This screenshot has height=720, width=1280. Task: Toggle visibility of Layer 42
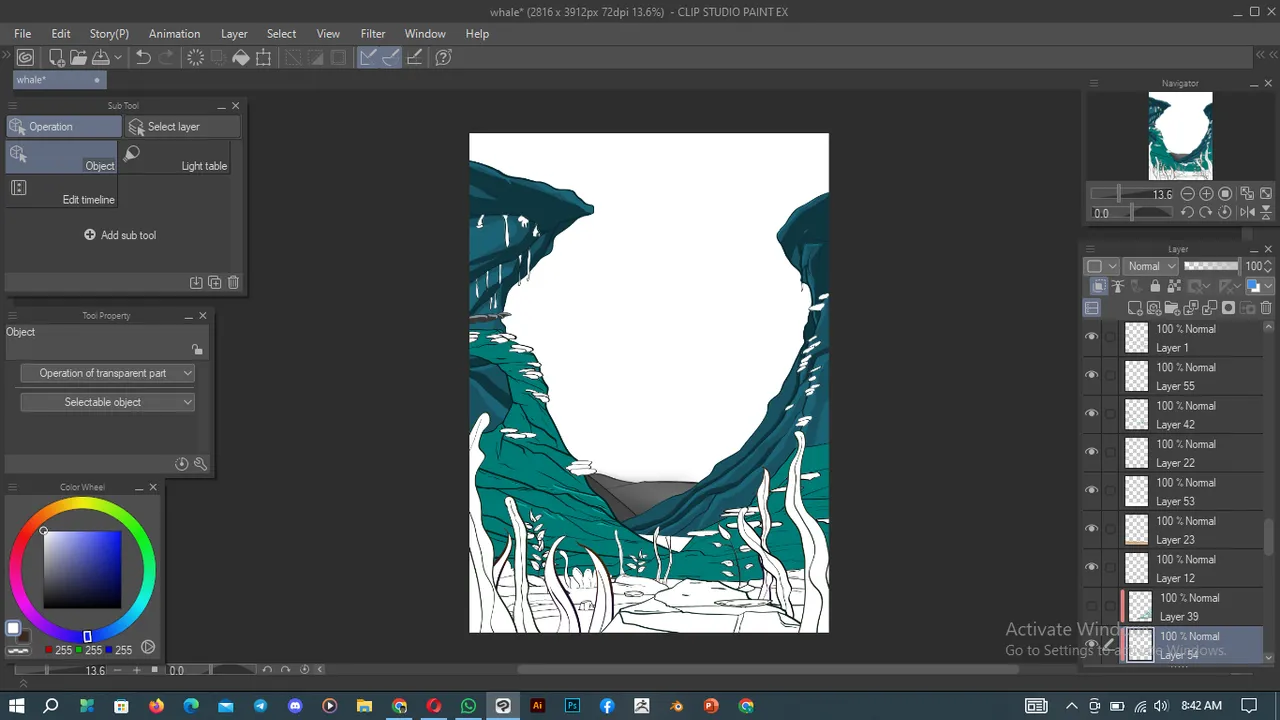1092,413
